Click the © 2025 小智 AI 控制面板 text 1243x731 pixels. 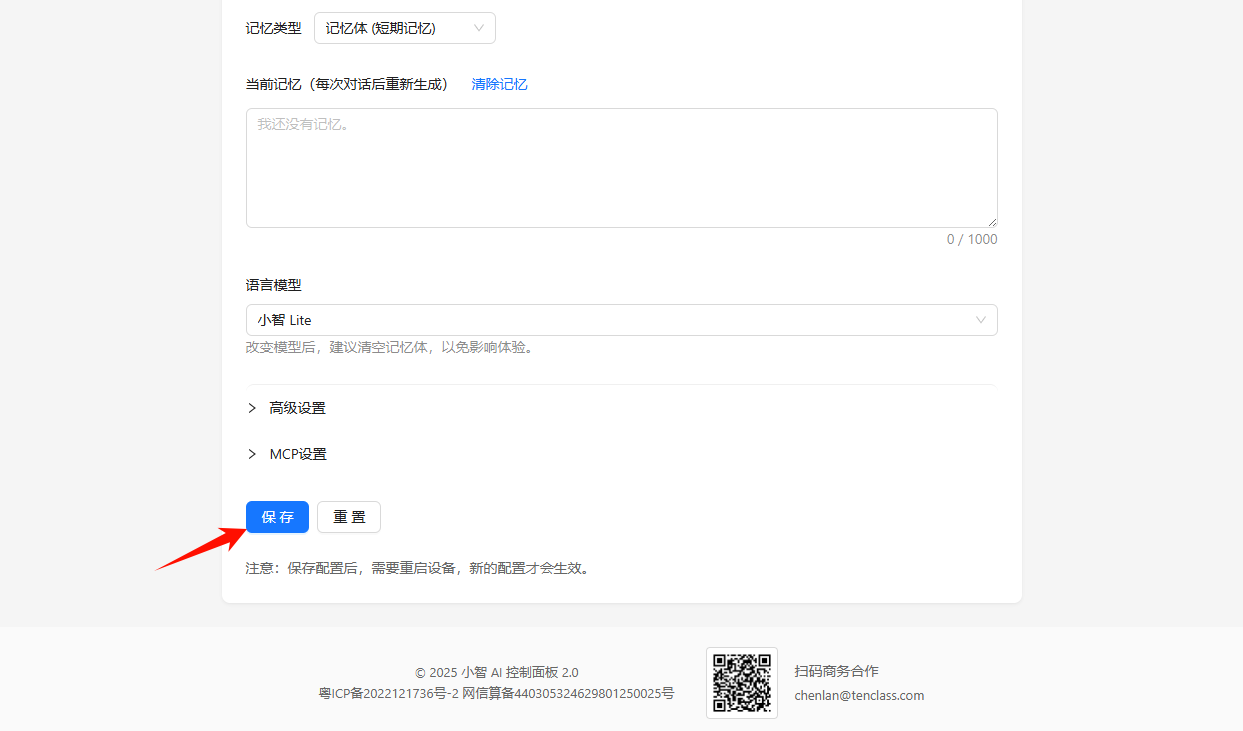click(x=496, y=672)
